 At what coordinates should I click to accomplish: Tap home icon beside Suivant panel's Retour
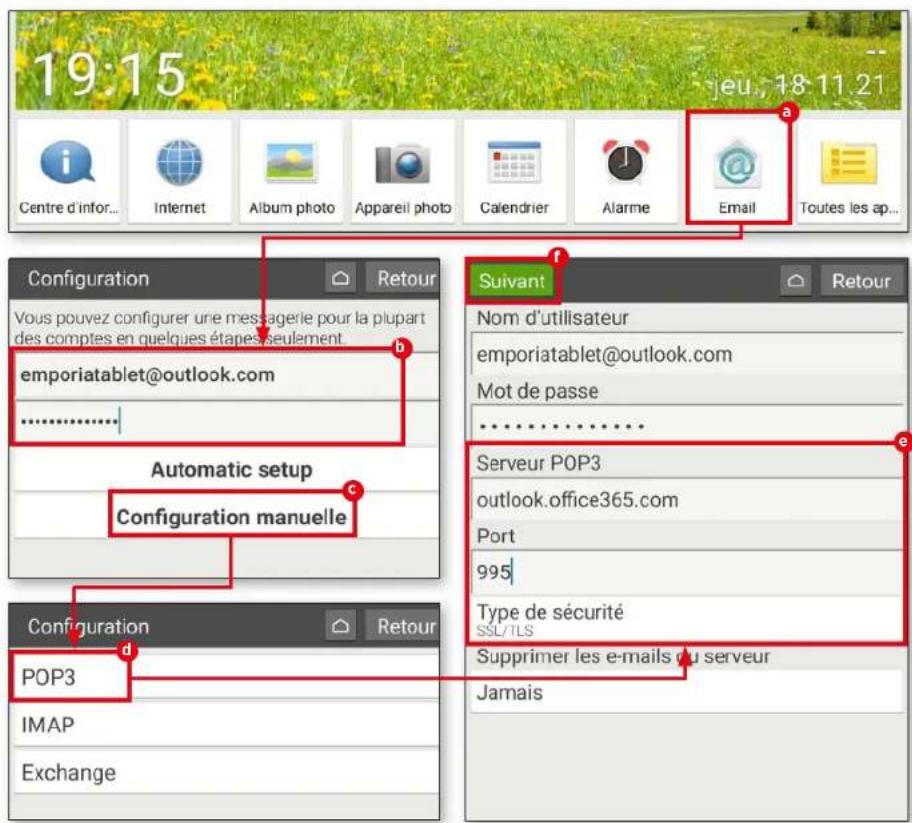pyautogui.click(x=796, y=280)
